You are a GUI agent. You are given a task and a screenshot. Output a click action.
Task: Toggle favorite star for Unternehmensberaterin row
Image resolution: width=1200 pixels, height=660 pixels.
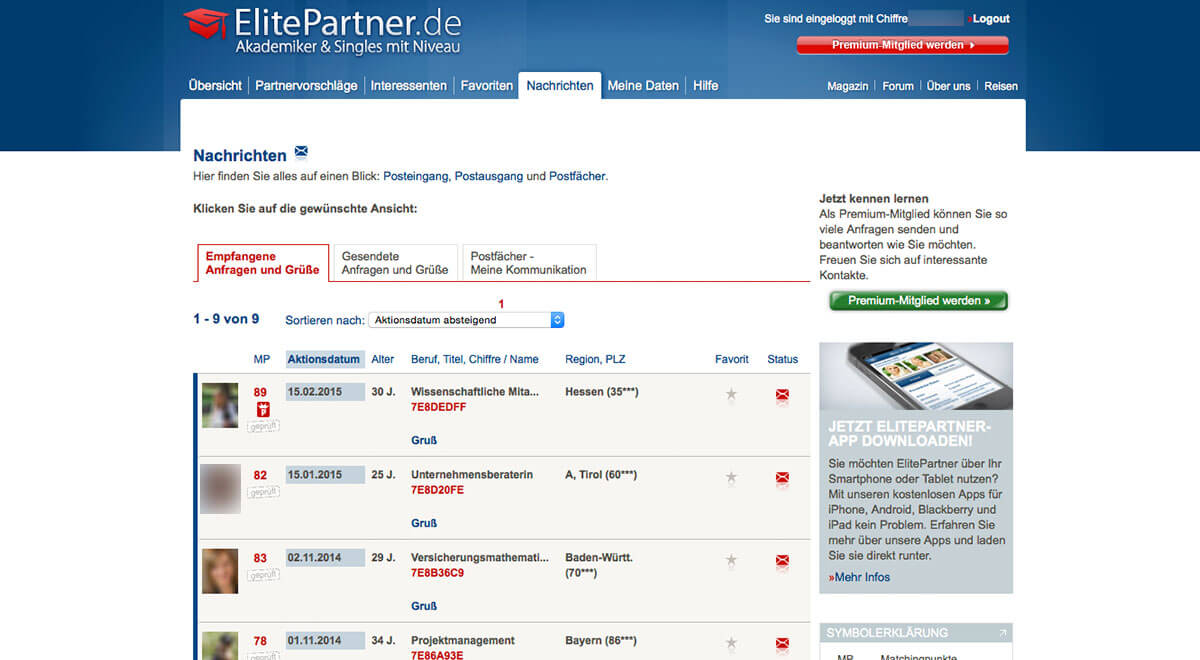pyautogui.click(x=731, y=478)
